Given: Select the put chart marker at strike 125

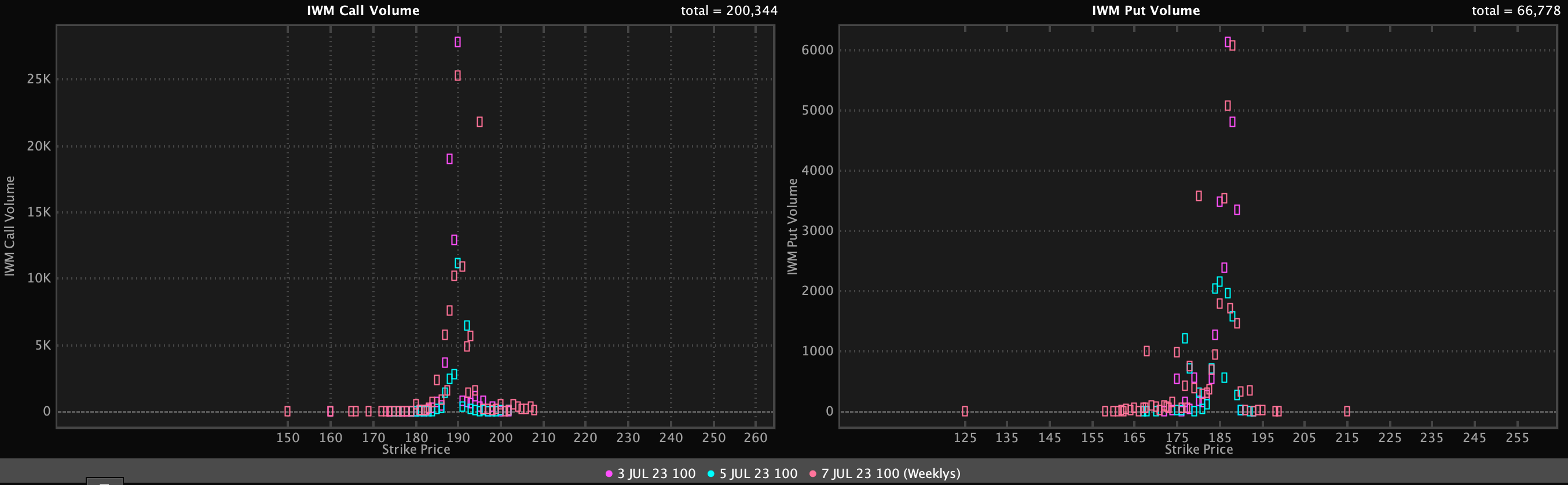Looking at the screenshot, I should pos(965,411).
